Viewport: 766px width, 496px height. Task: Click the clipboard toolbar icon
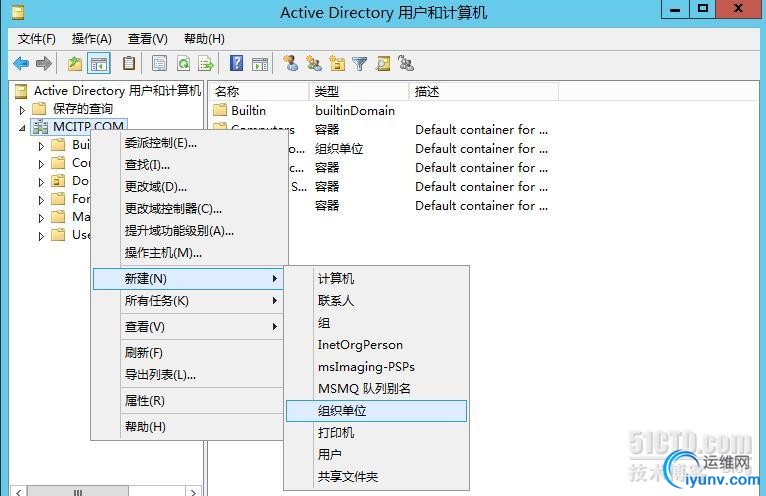(x=129, y=64)
